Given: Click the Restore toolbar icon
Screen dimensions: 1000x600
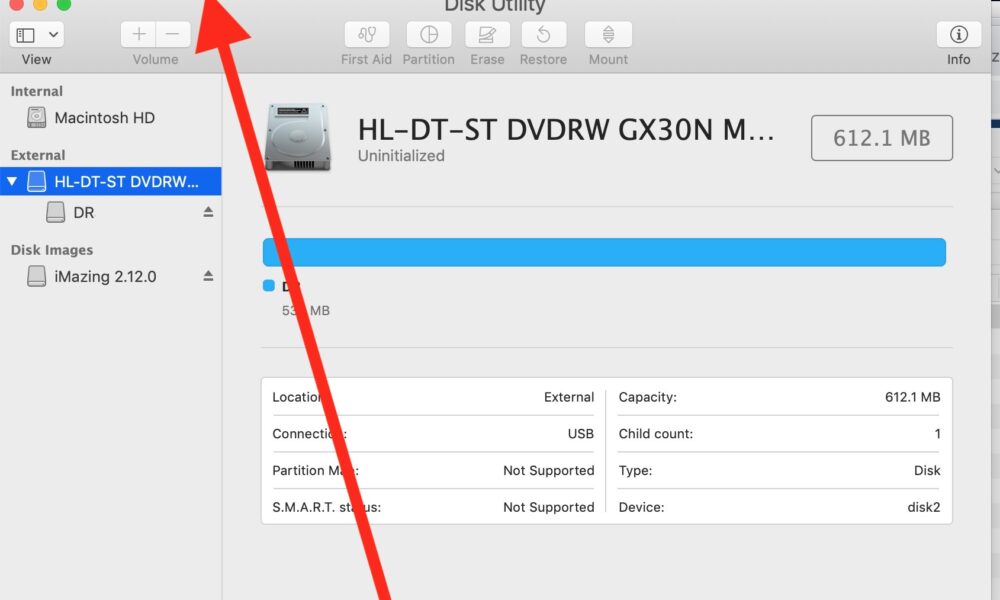Looking at the screenshot, I should click(543, 34).
